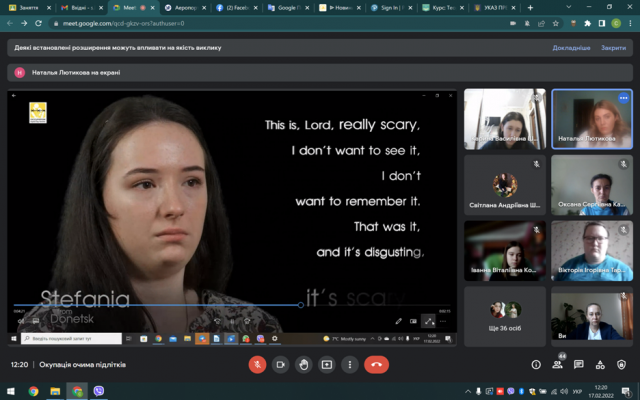Click the Докладніше link in banner

pos(571,48)
